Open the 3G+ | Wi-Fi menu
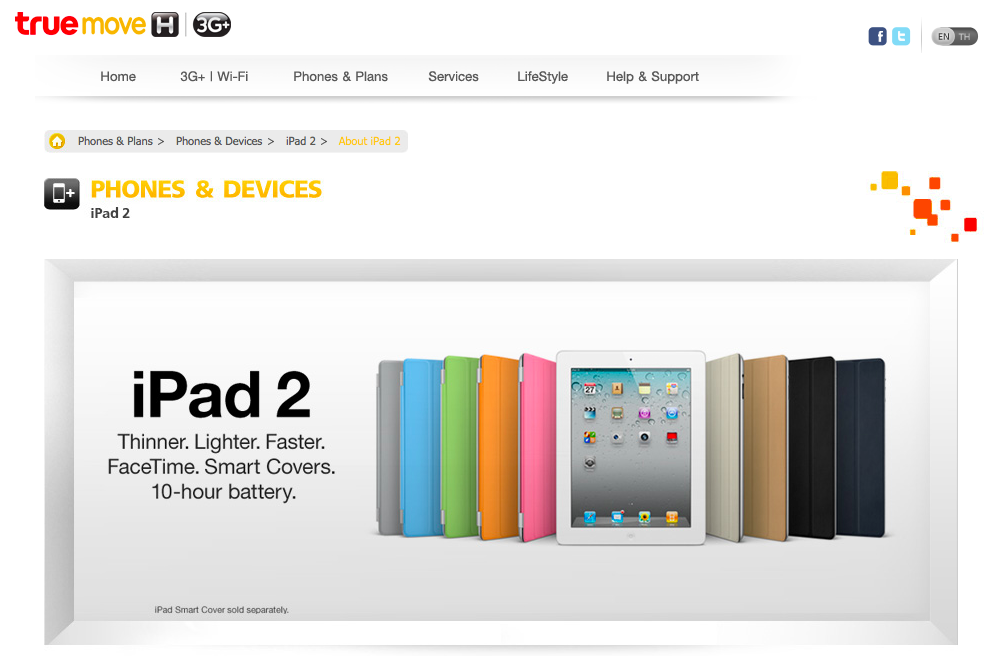Viewport: 988px width, 656px height. pos(214,77)
